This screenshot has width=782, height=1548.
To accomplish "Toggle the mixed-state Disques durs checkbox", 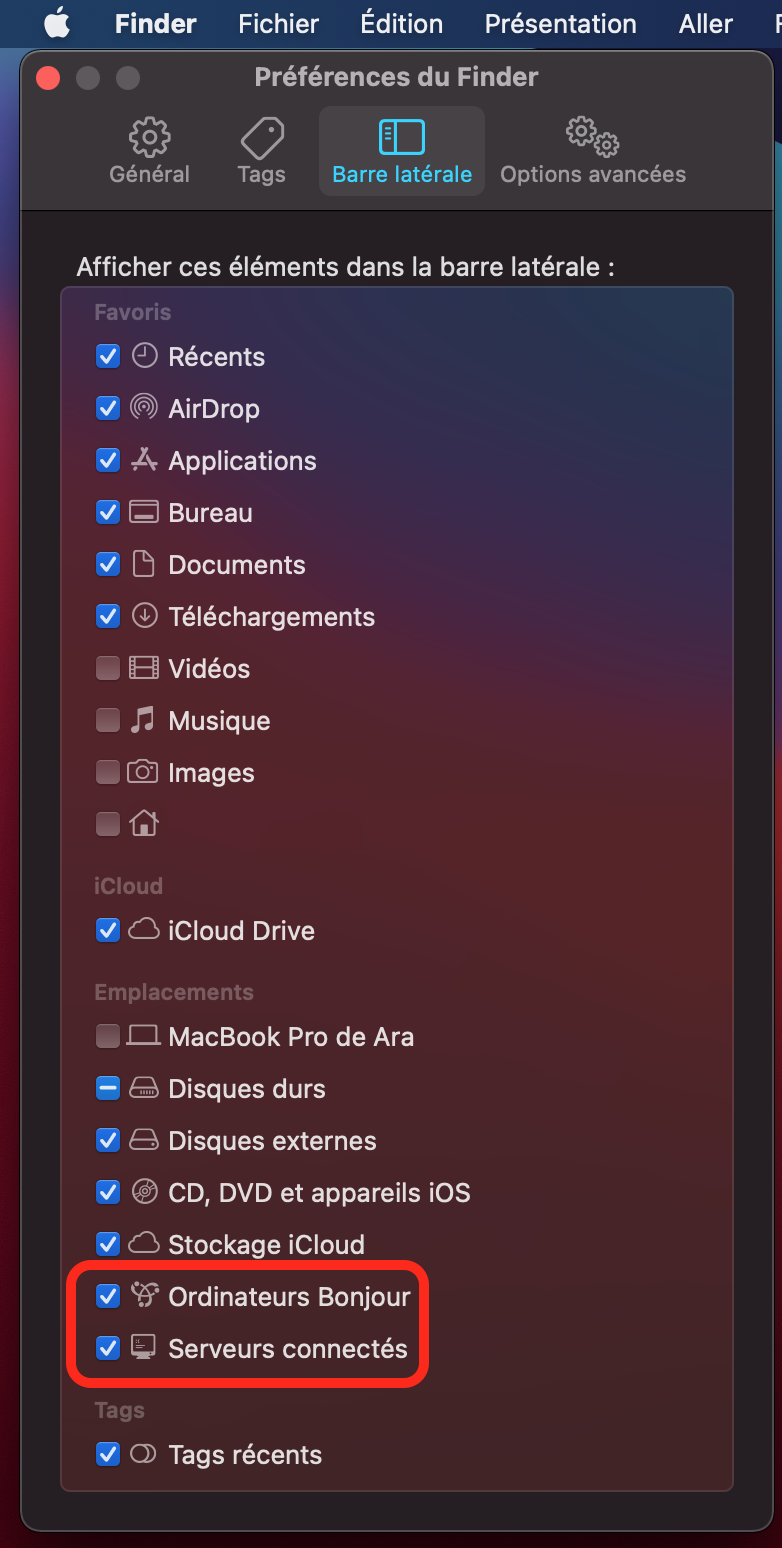I will click(x=108, y=1088).
